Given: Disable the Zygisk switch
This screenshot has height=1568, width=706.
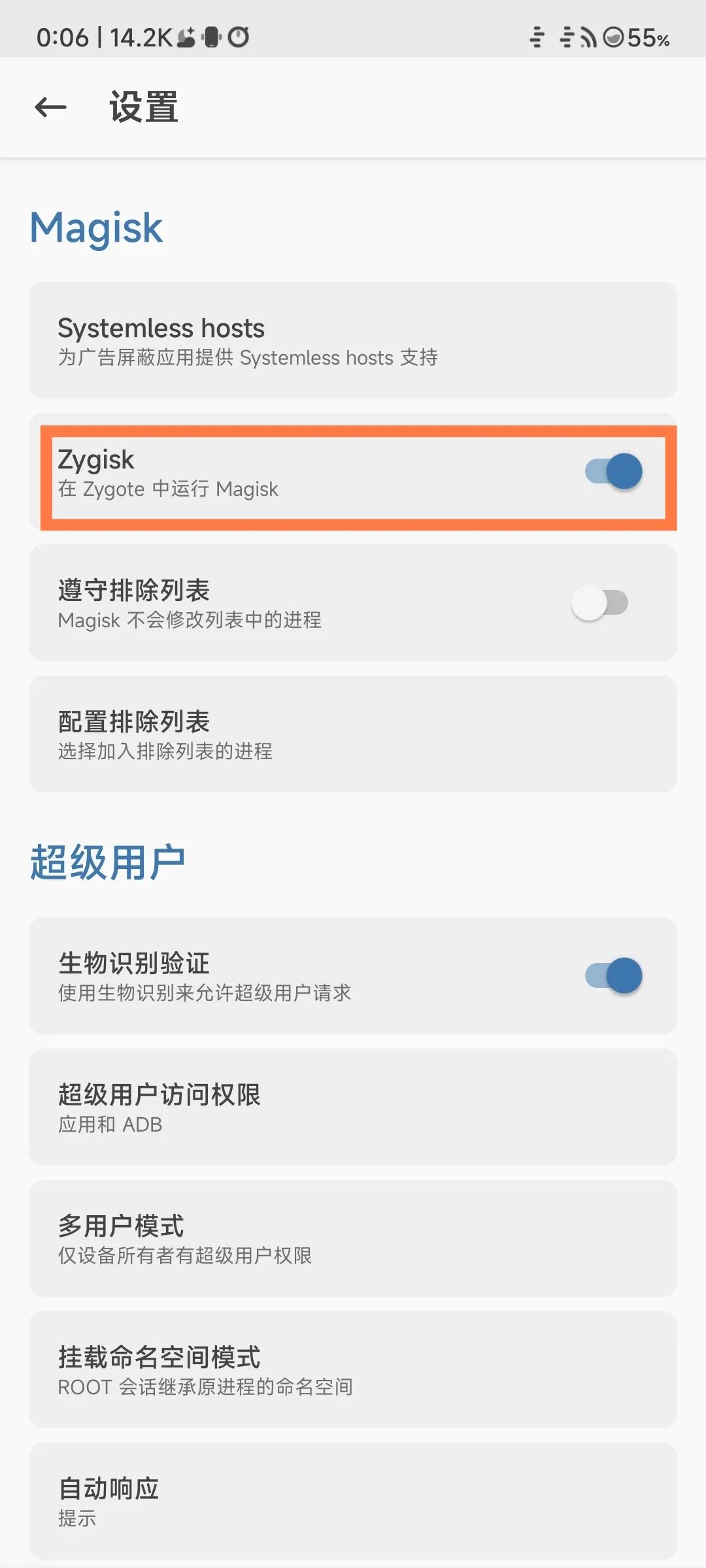Looking at the screenshot, I should pos(613,471).
